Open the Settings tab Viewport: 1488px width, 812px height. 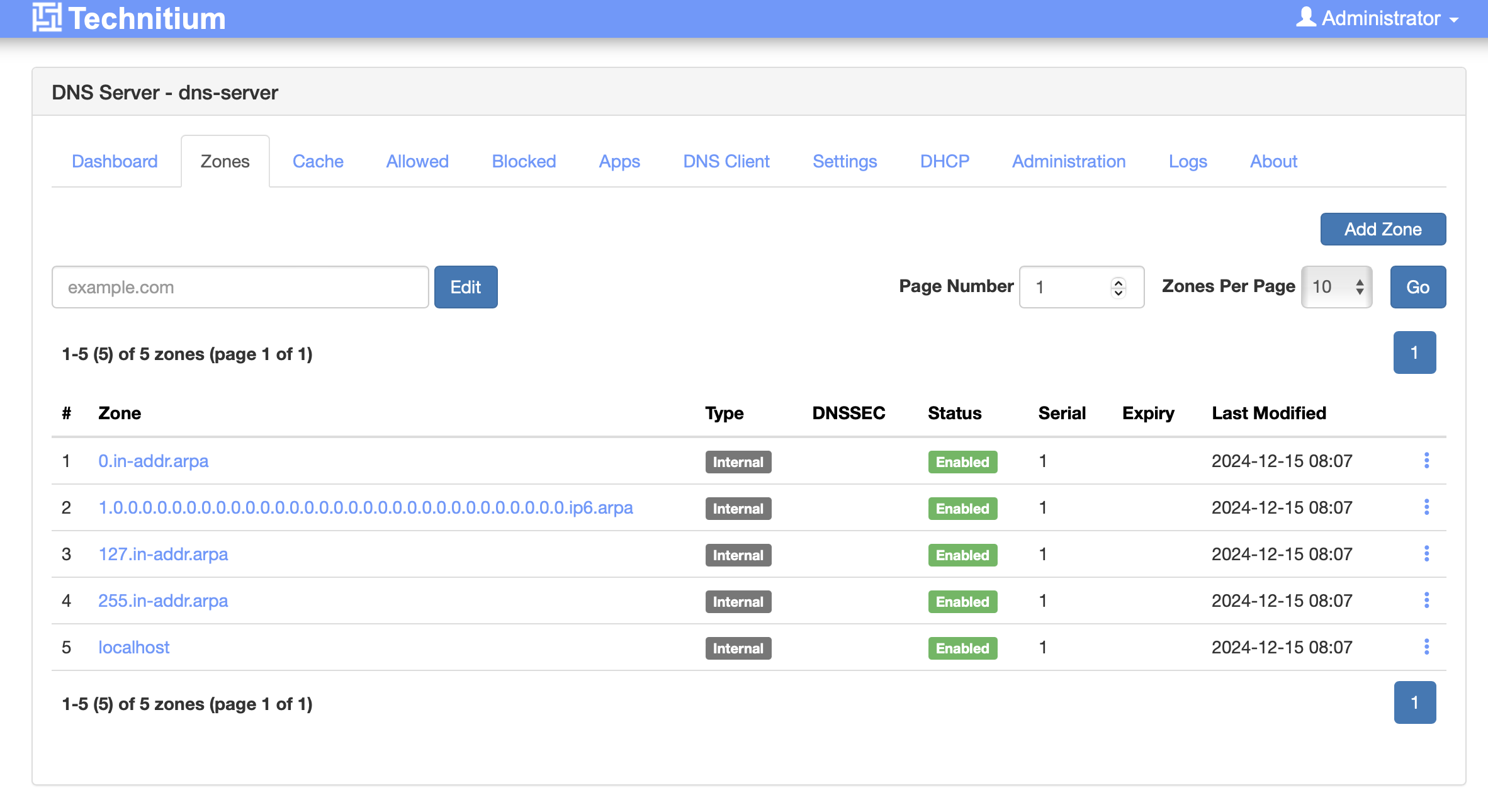tap(844, 162)
